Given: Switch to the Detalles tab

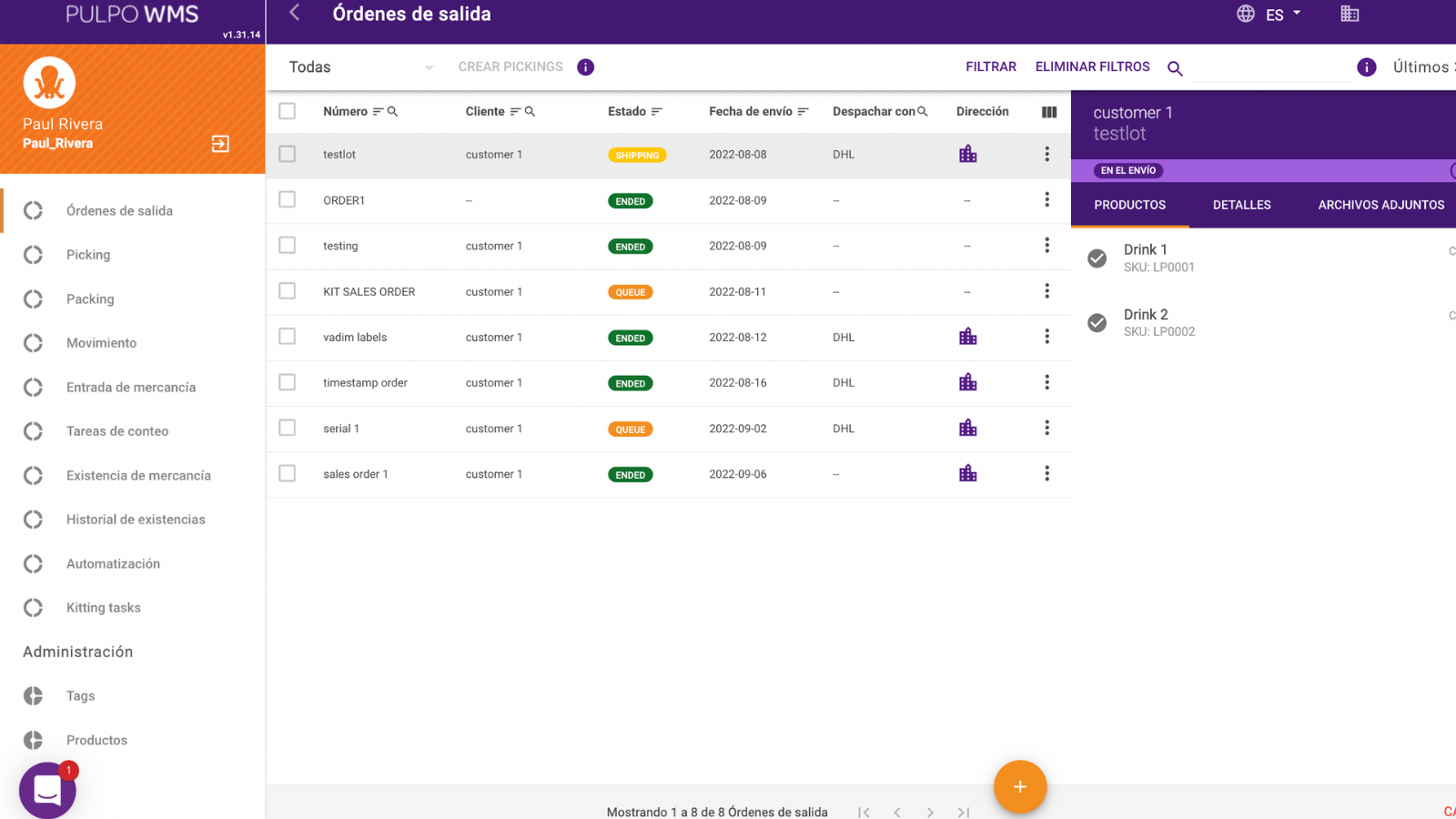Looking at the screenshot, I should pos(1241,205).
